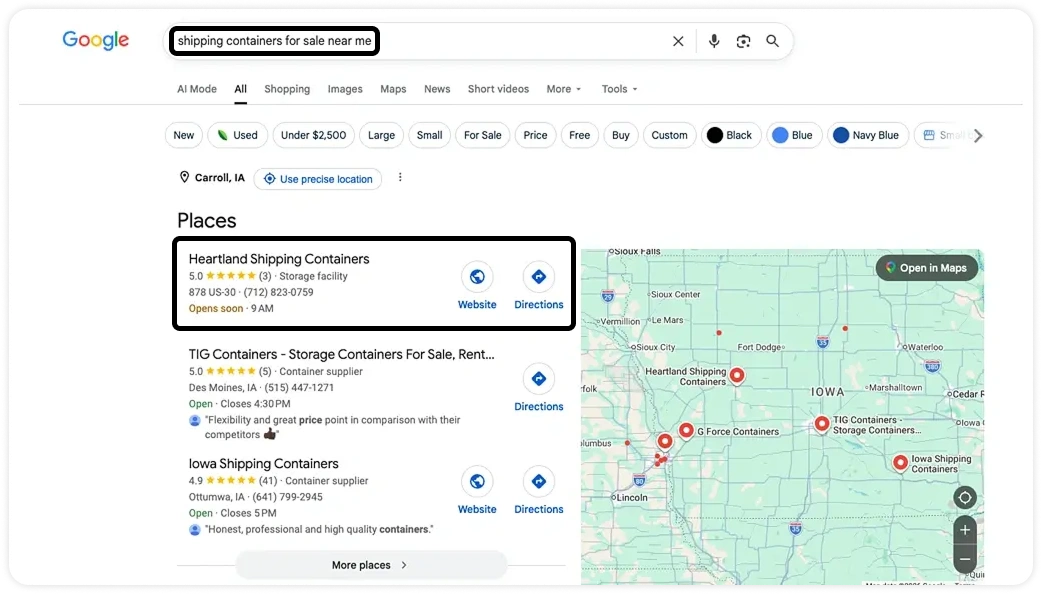This screenshot has width=1042, height=594.
Task: Click the Carroll, IA location text
Action: coord(220,177)
